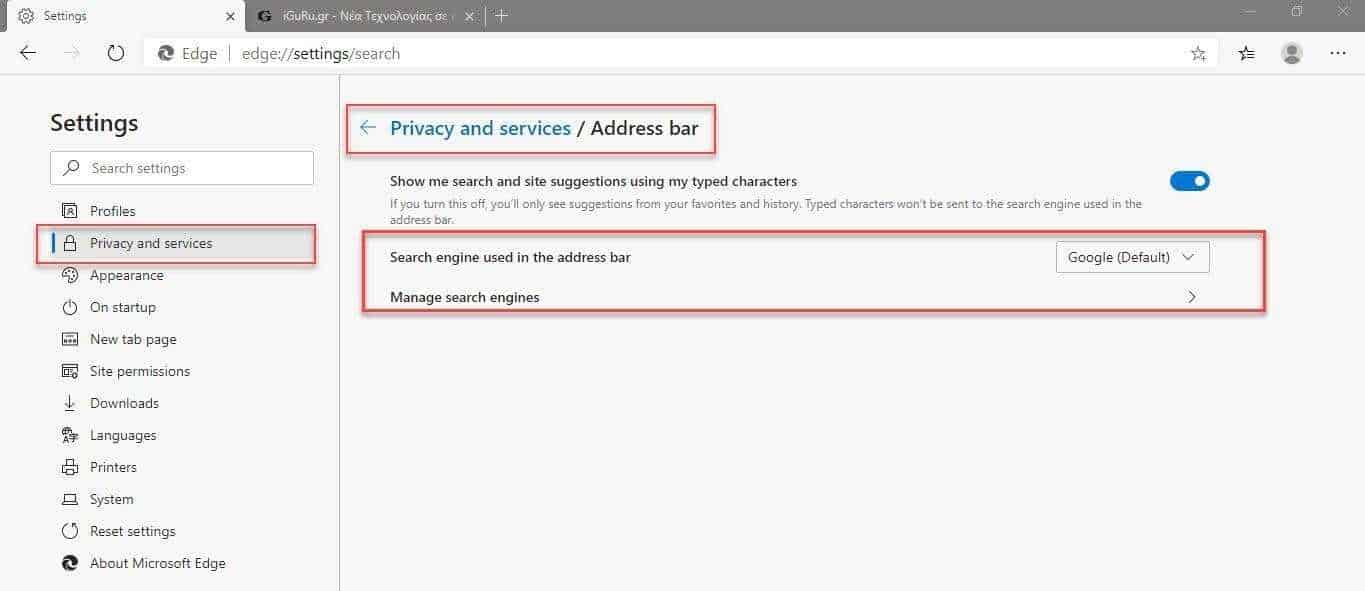
Task: Open the Downloads settings section
Action: (x=124, y=403)
